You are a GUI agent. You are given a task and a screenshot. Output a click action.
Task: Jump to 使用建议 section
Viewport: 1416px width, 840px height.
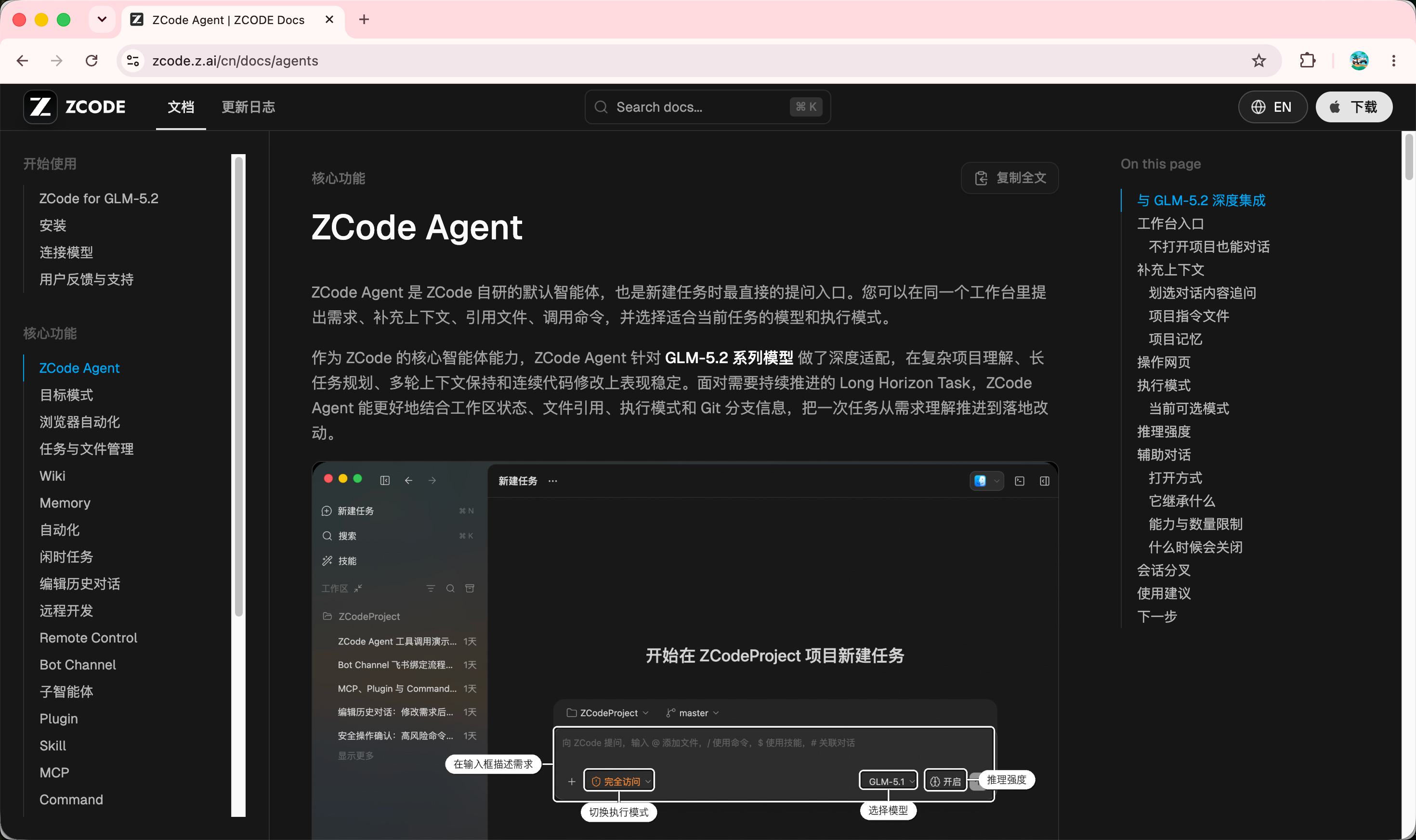point(1164,593)
